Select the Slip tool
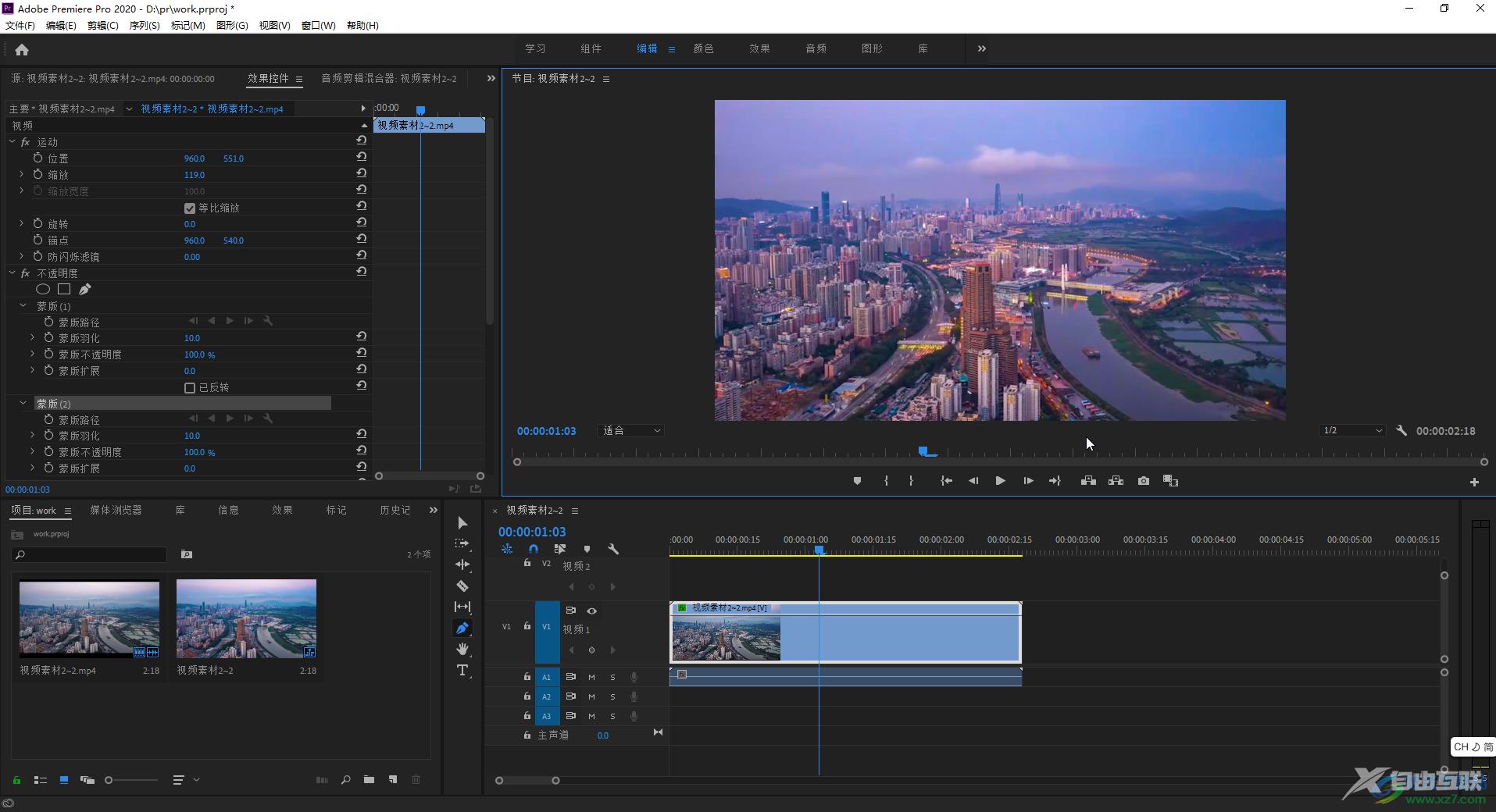Viewport: 1496px width, 812px height. (x=462, y=607)
